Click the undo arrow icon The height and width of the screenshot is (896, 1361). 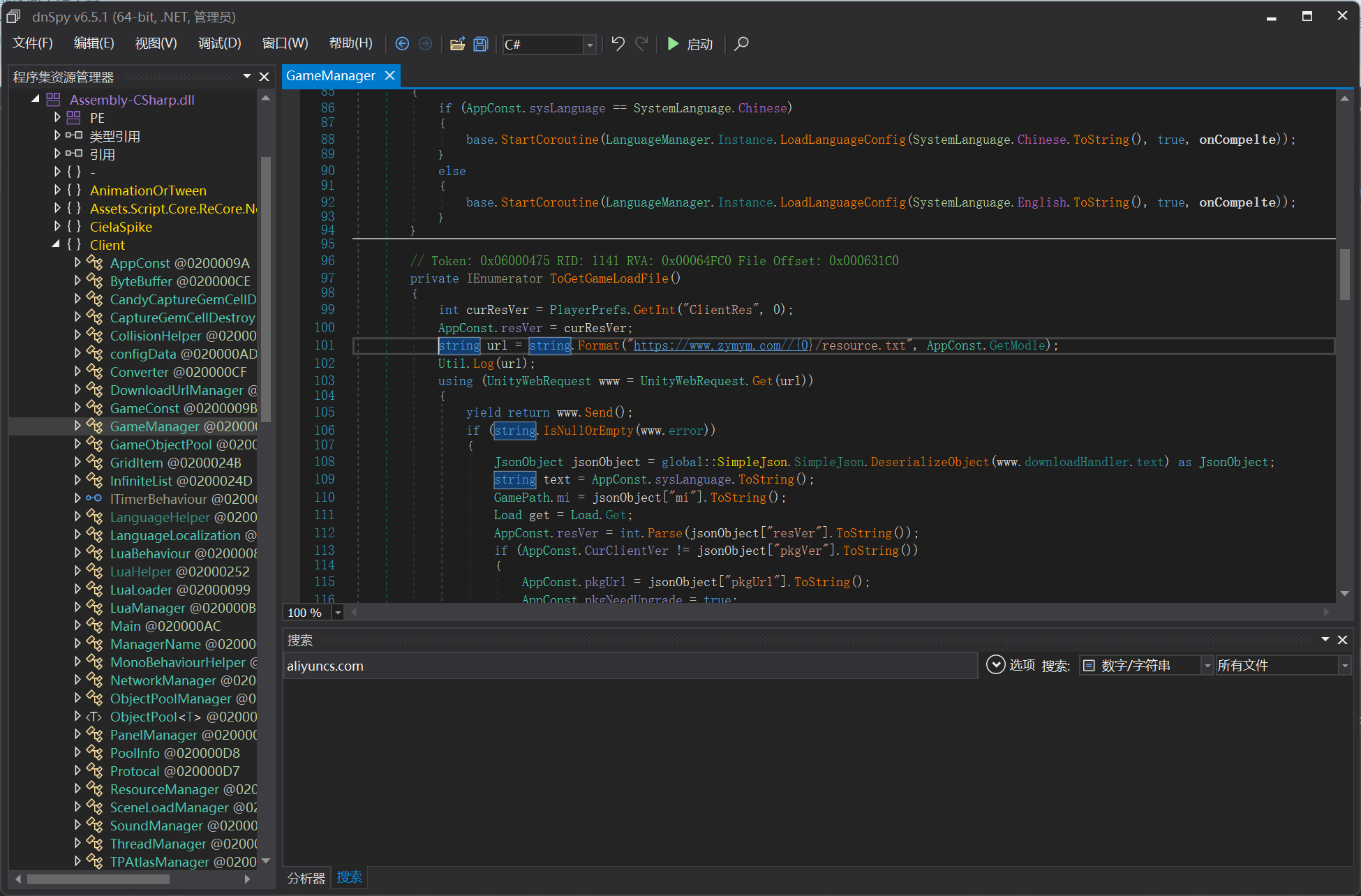[x=618, y=44]
